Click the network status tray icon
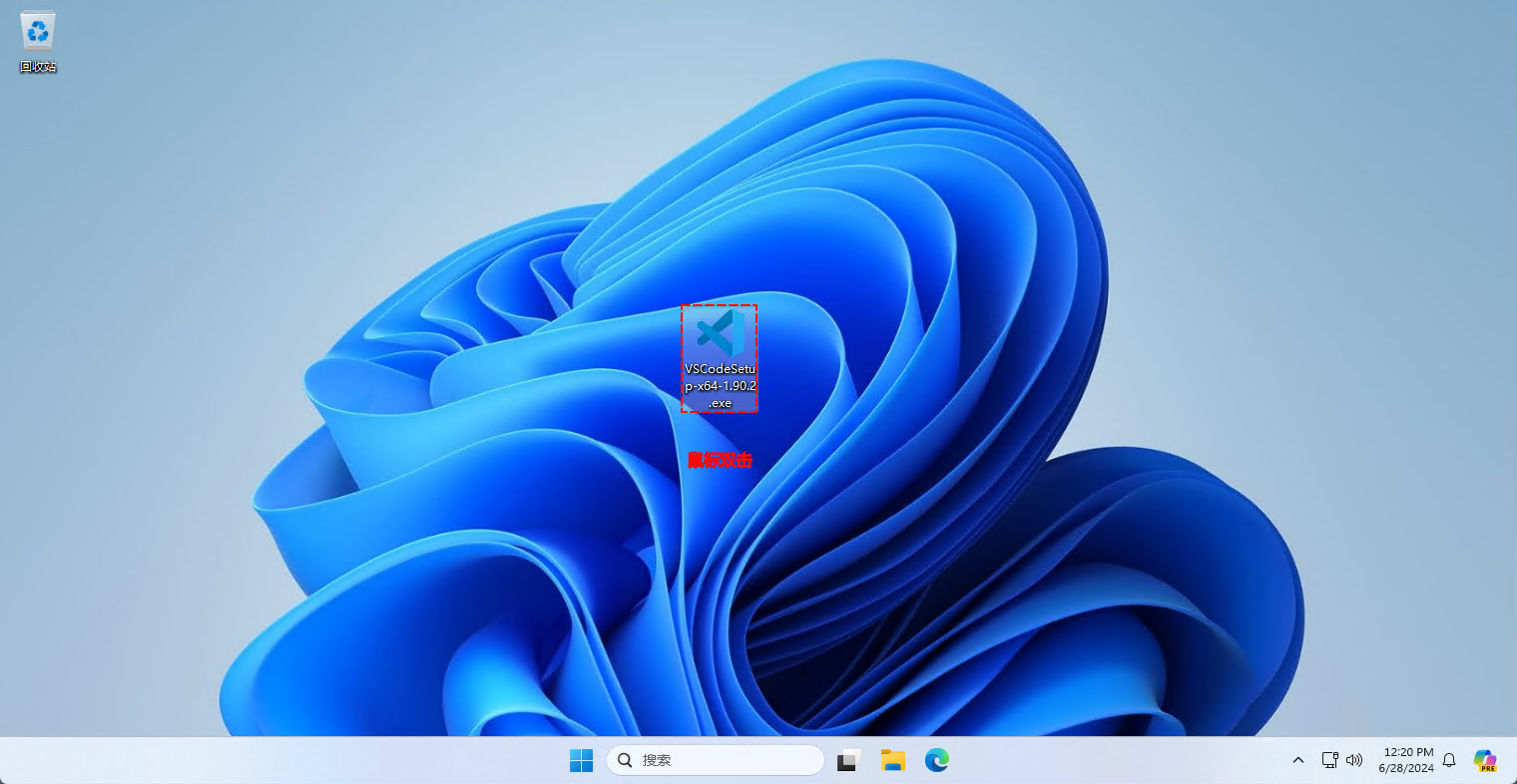The height and width of the screenshot is (784, 1517). pos(1329,760)
